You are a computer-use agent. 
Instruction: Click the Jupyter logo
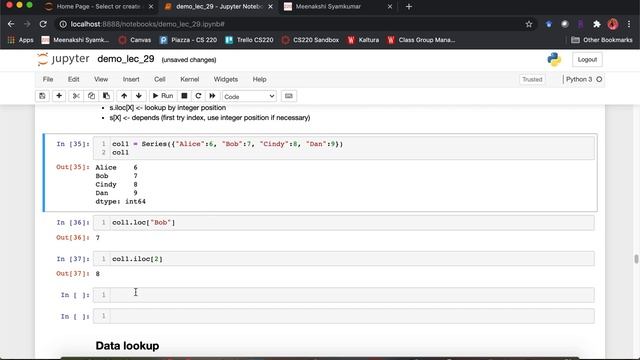63,59
